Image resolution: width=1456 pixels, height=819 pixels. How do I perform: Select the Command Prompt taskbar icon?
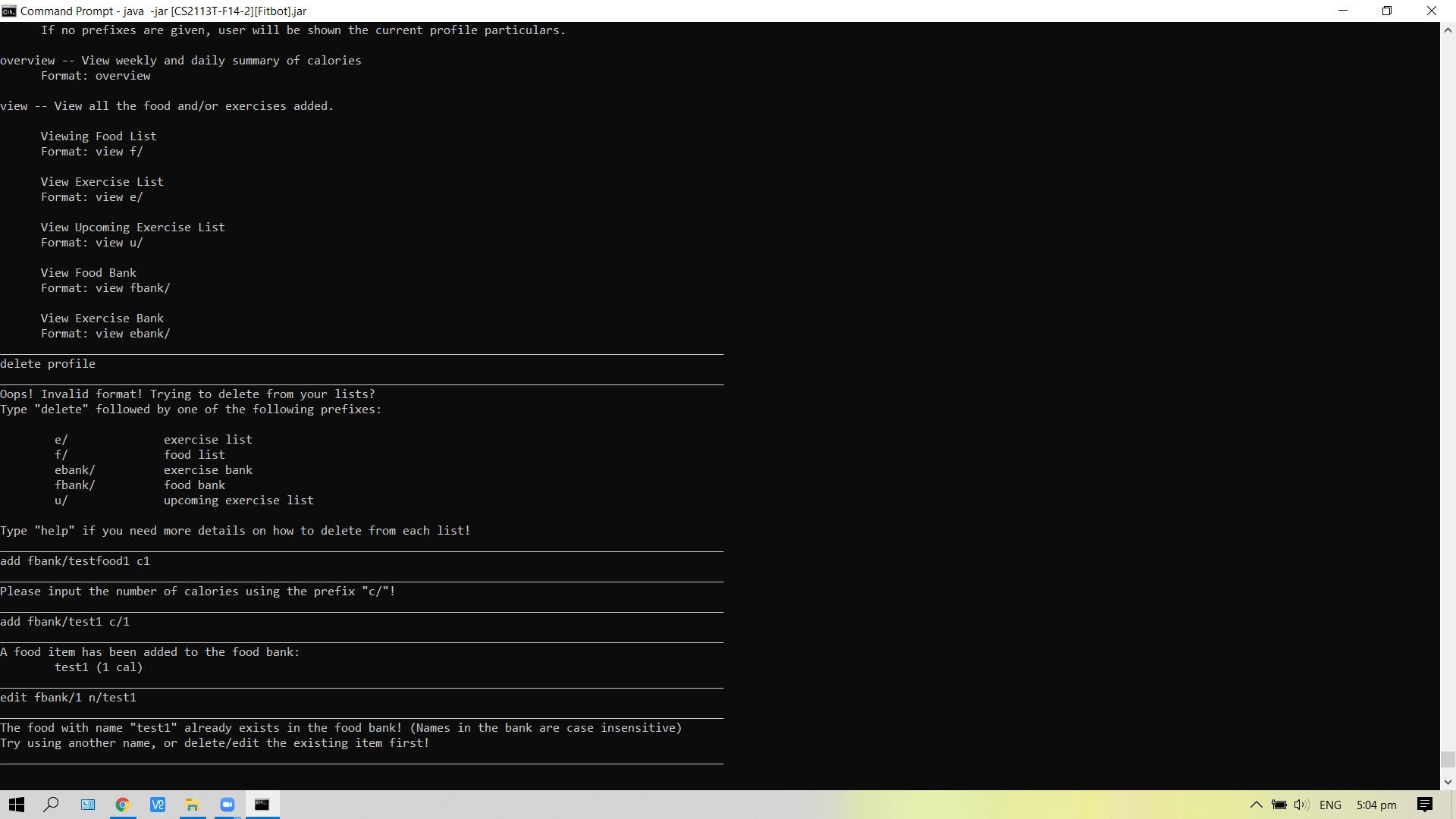pyautogui.click(x=262, y=805)
